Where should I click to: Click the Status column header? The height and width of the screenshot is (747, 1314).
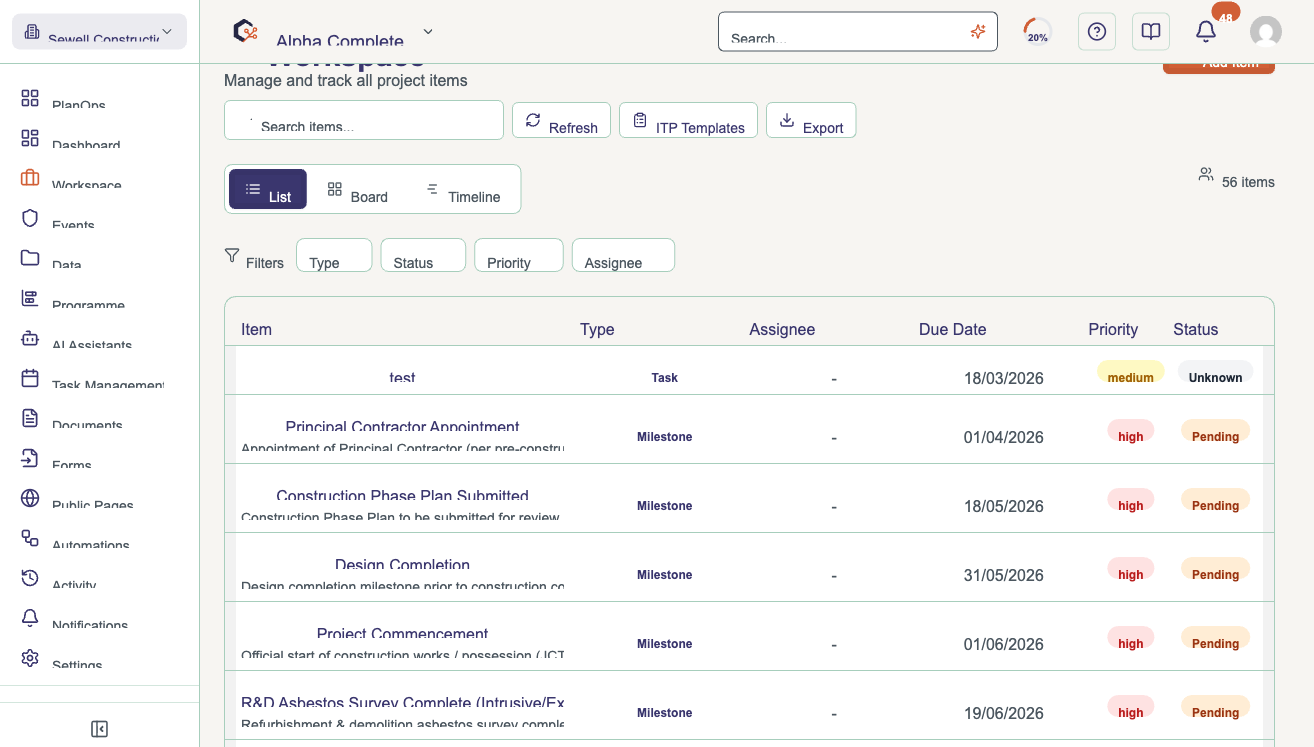[x=1196, y=329]
